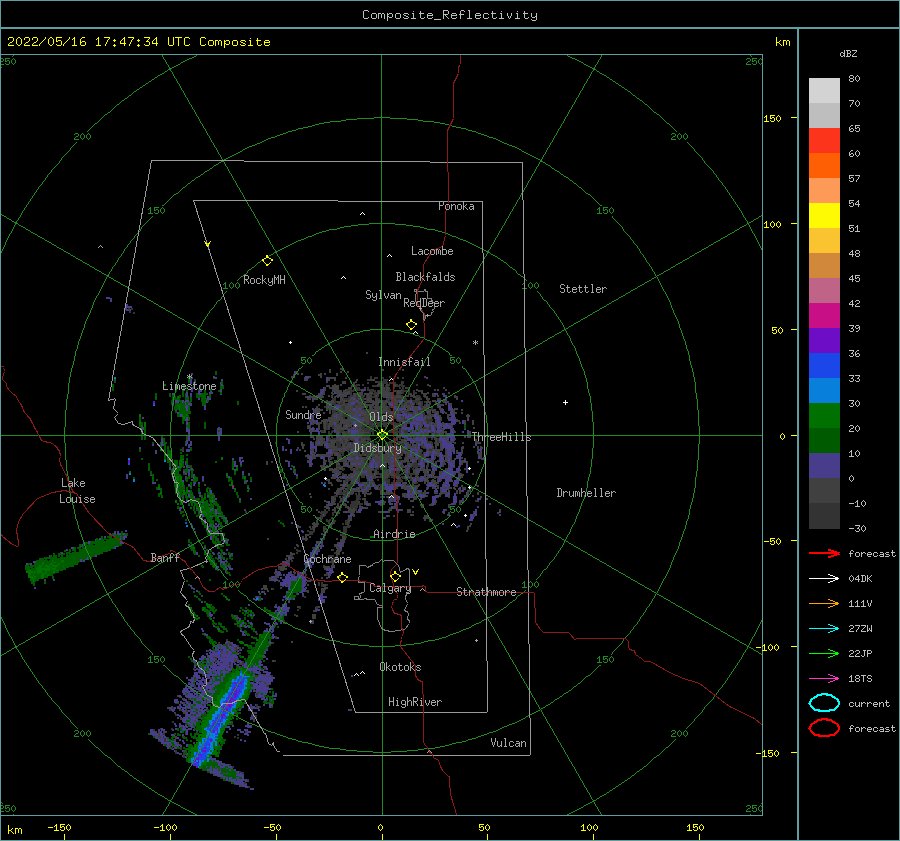Click the Ponoka city label
The height and width of the screenshot is (841, 900).
coord(456,206)
